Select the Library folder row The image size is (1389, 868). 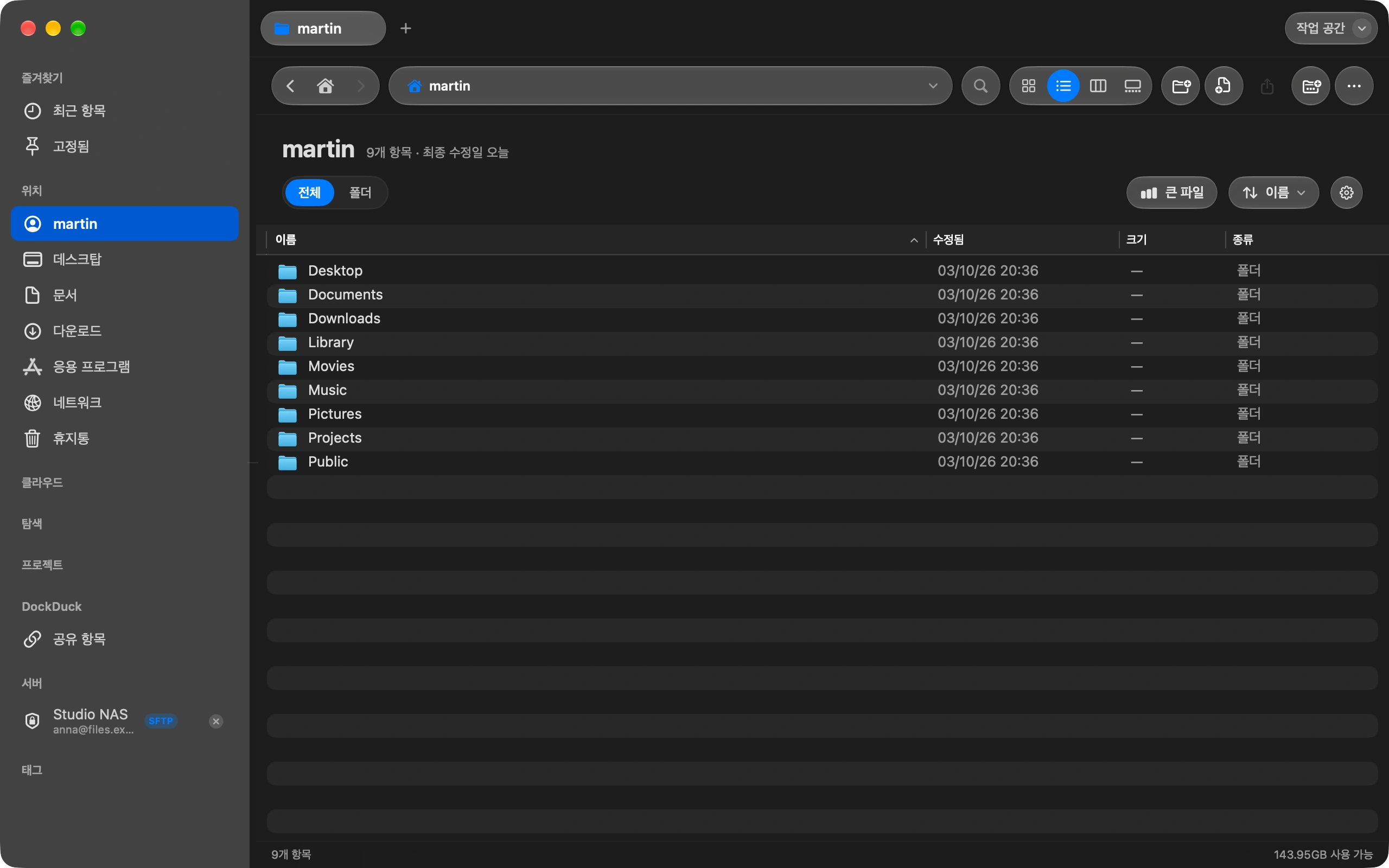click(822, 343)
